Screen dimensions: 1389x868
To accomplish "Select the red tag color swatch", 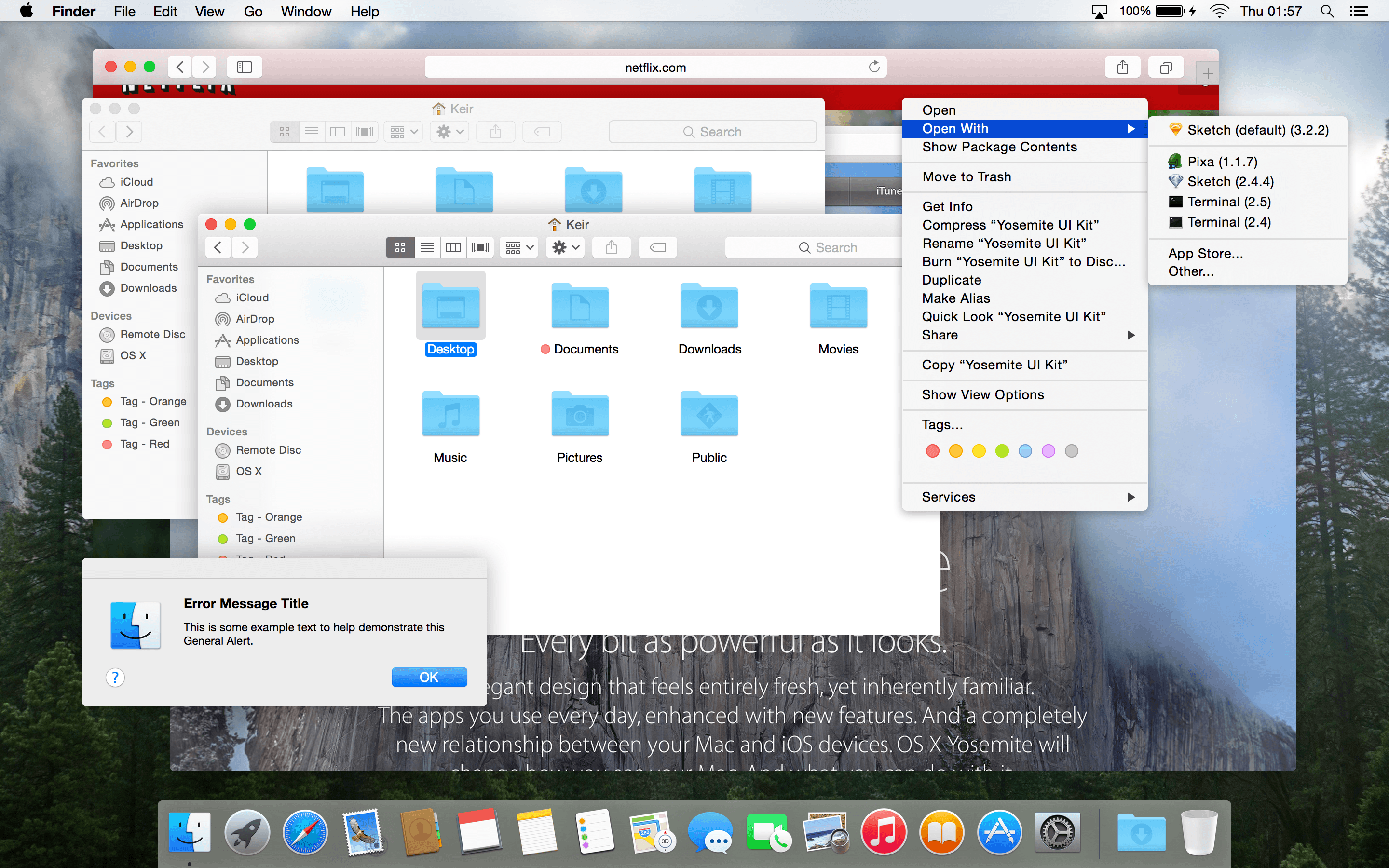I will click(932, 451).
